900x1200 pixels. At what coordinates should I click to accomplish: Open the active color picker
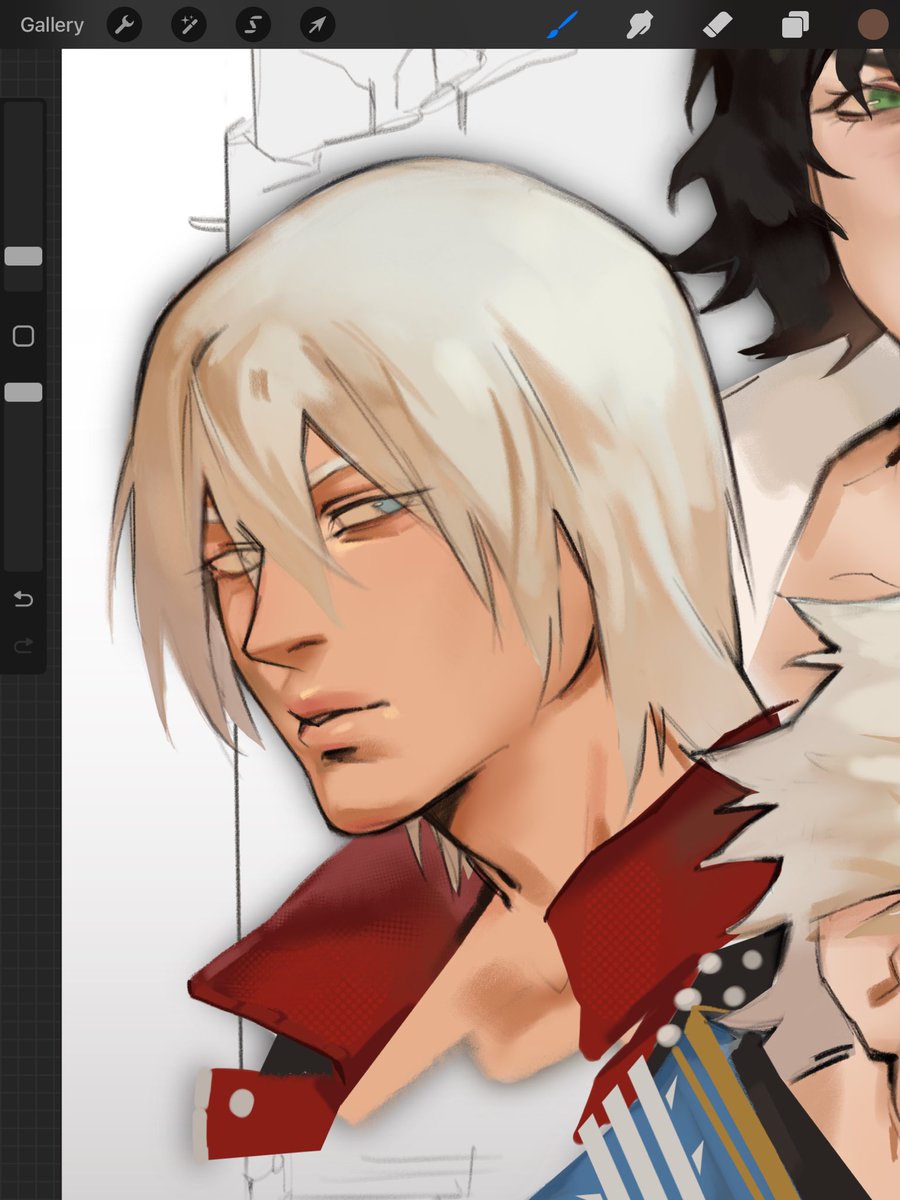pyautogui.click(x=873, y=25)
